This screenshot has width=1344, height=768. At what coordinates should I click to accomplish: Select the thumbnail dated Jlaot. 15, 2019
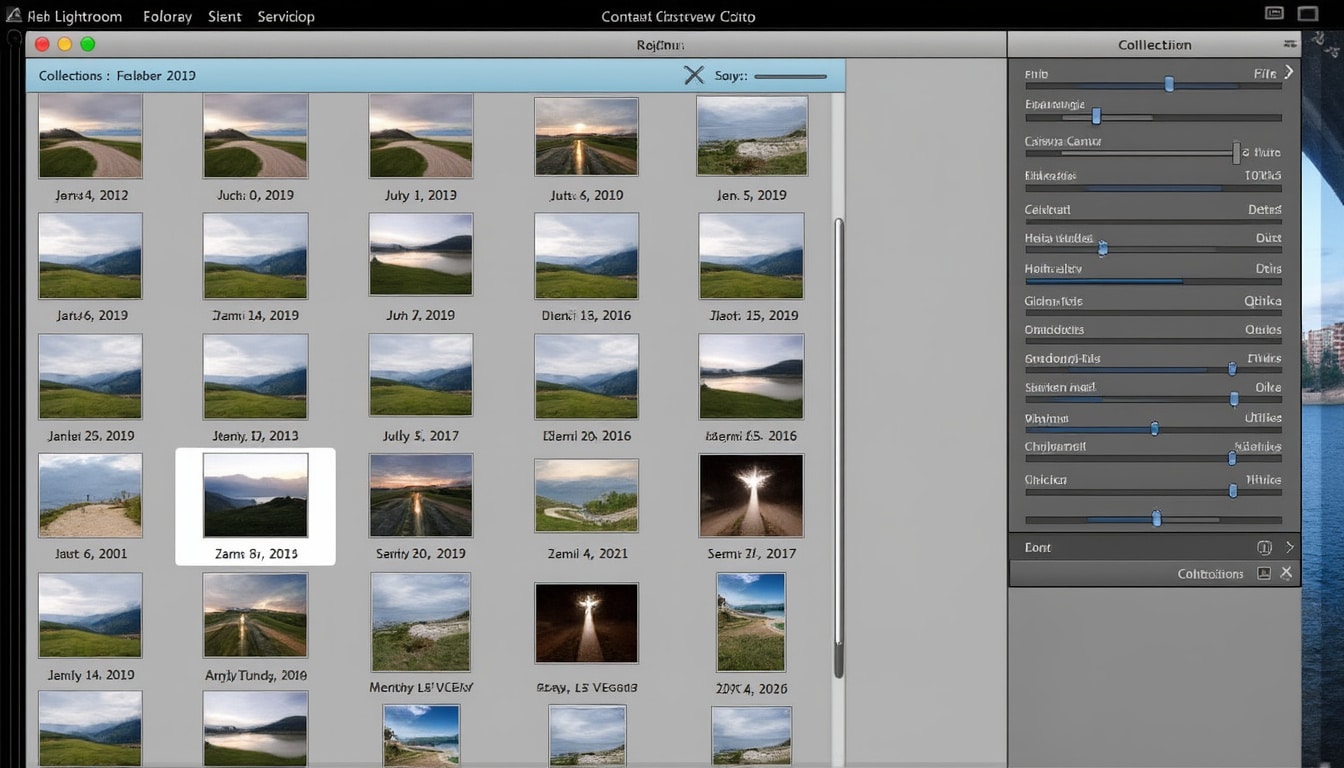[751, 256]
